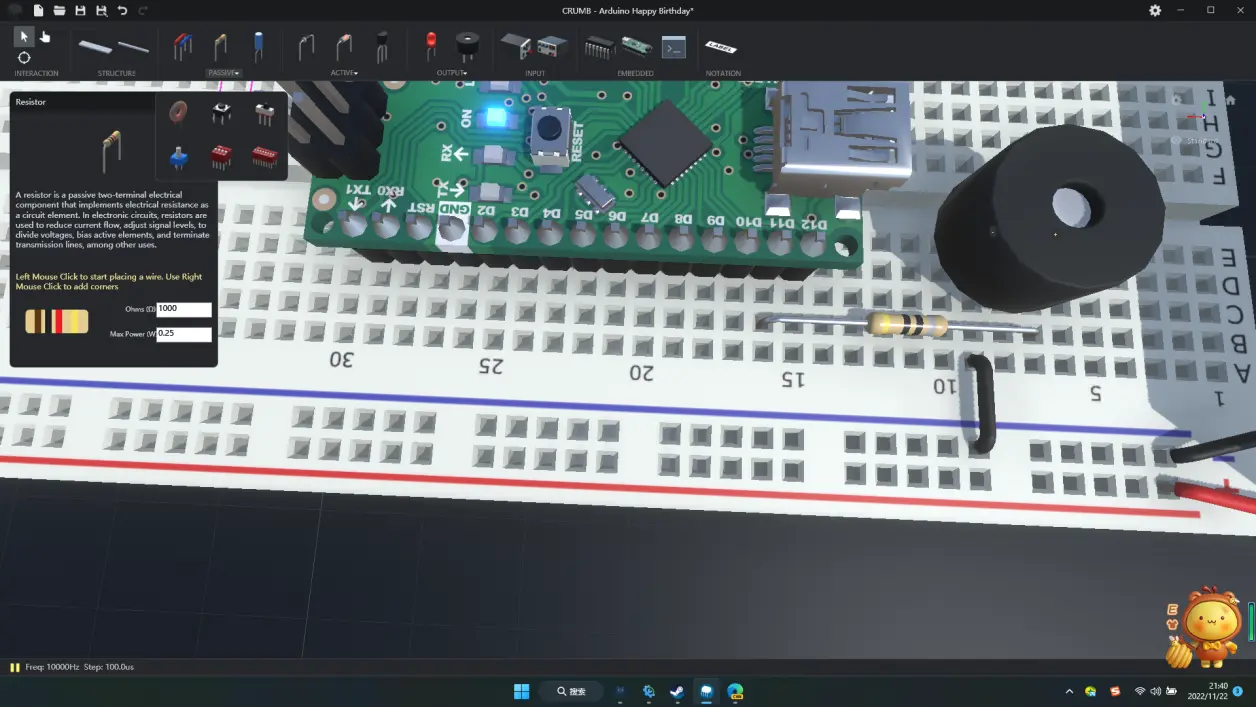Choose the transistor active component
1256x707 pixels.
point(382,46)
